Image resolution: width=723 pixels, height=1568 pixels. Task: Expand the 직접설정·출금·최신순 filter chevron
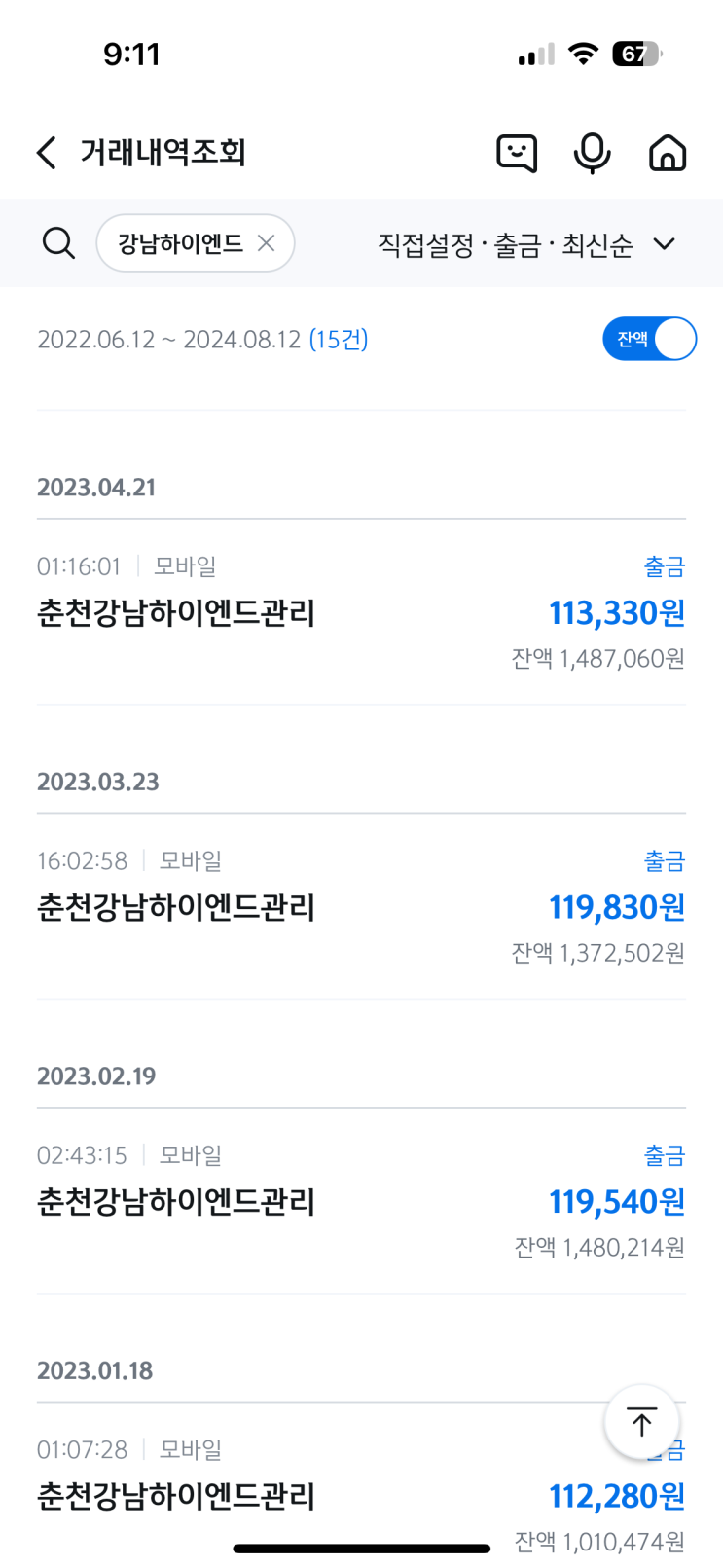(x=665, y=243)
